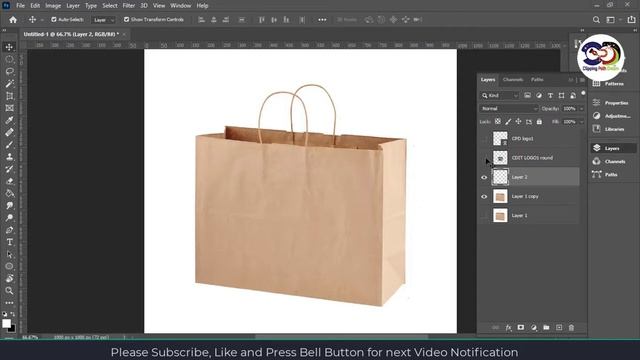Open the Edit Toolbar three-dots menu

[9, 303]
